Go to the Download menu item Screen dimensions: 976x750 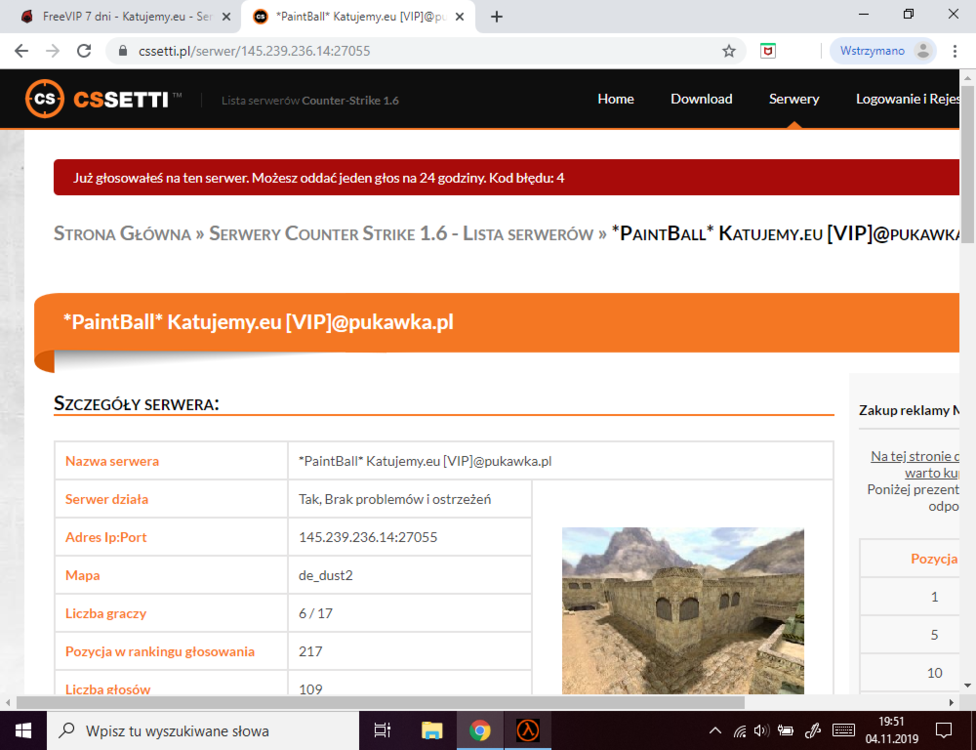click(701, 99)
